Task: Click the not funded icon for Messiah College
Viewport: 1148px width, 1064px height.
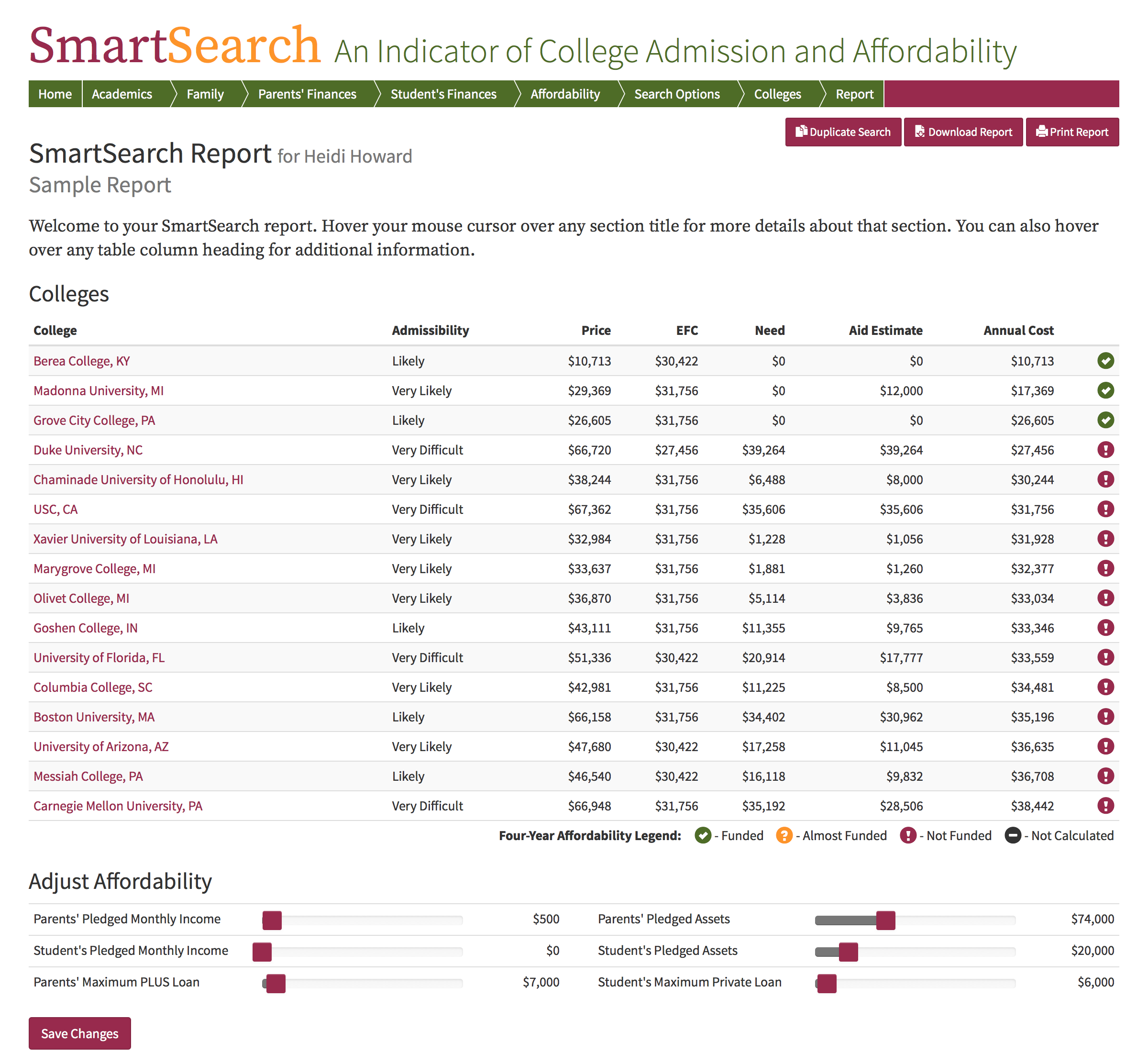Action: coord(1105,776)
